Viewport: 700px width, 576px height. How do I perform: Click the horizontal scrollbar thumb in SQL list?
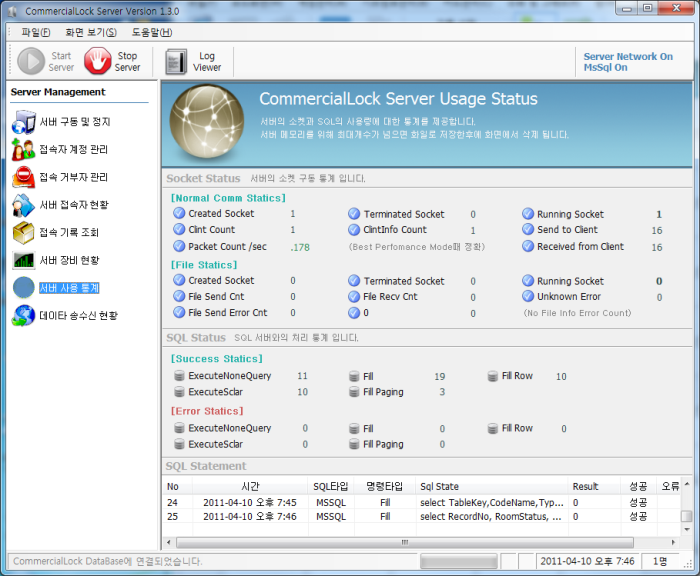405,543
